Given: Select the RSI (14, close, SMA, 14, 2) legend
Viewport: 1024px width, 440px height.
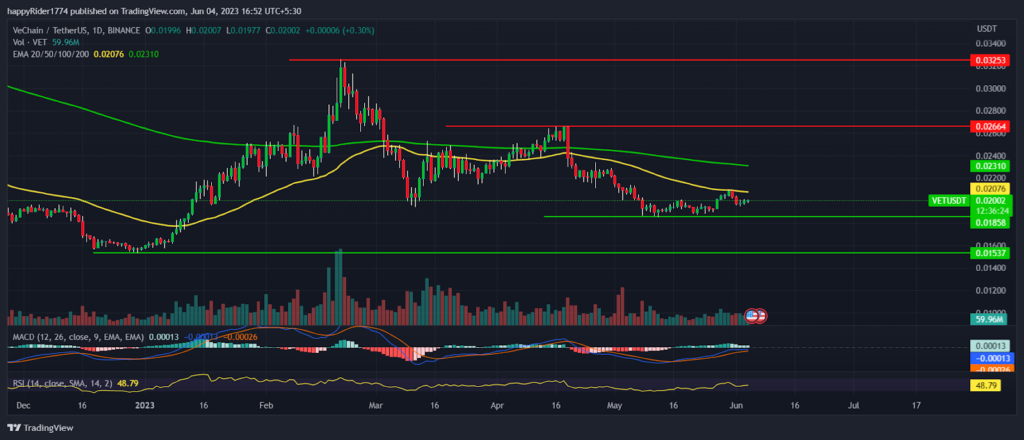Looking at the screenshot, I should [62, 383].
